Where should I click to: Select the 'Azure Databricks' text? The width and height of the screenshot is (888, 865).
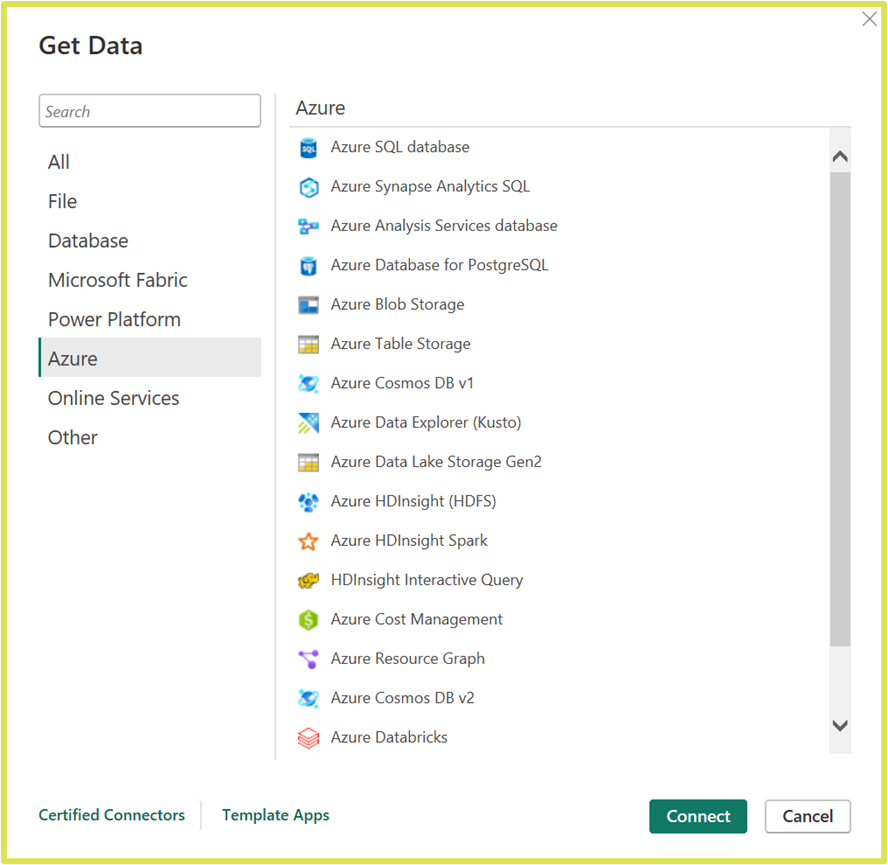pyautogui.click(x=389, y=738)
